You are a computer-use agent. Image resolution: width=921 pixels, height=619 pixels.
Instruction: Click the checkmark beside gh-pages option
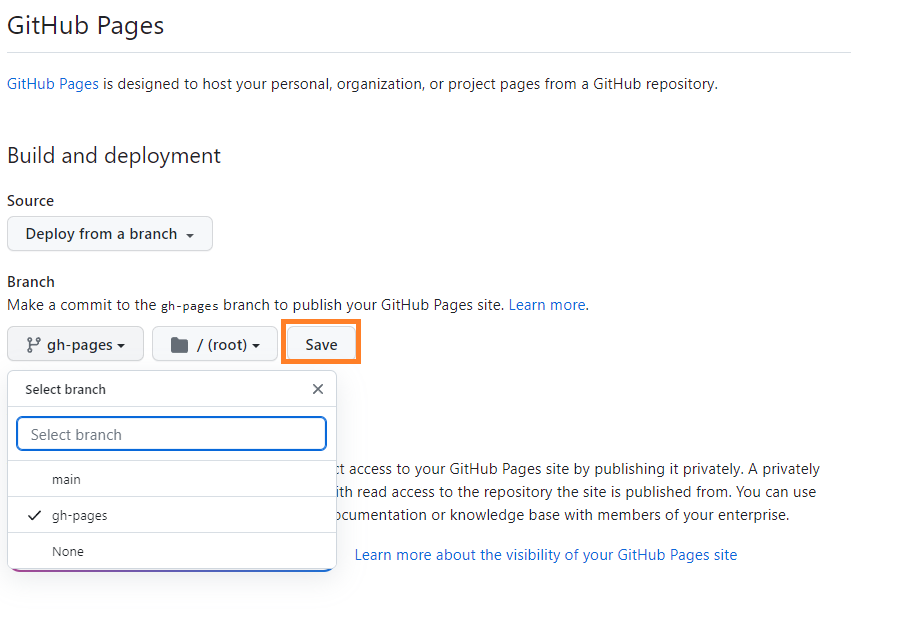(x=34, y=516)
